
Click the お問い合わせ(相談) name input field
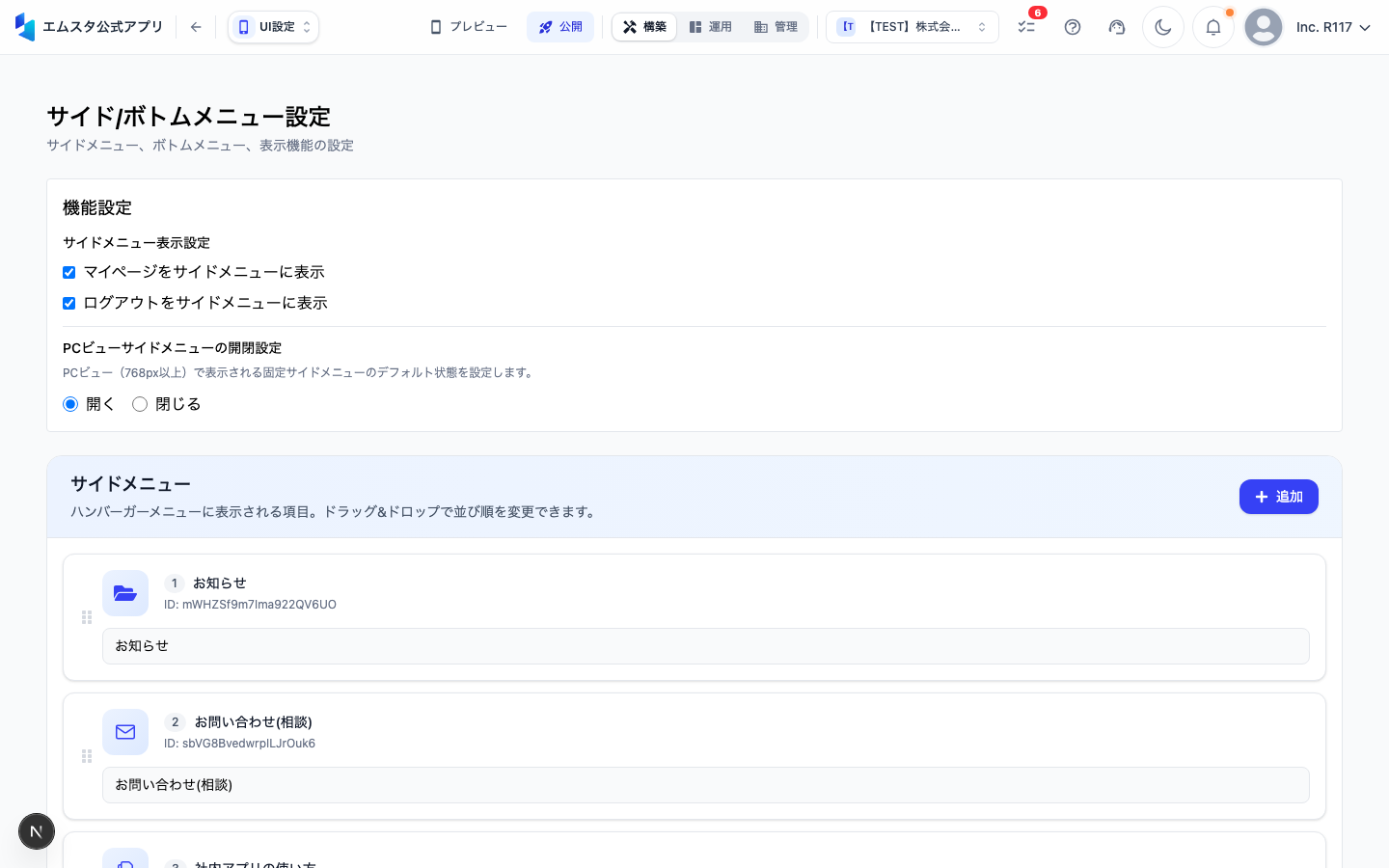(706, 785)
